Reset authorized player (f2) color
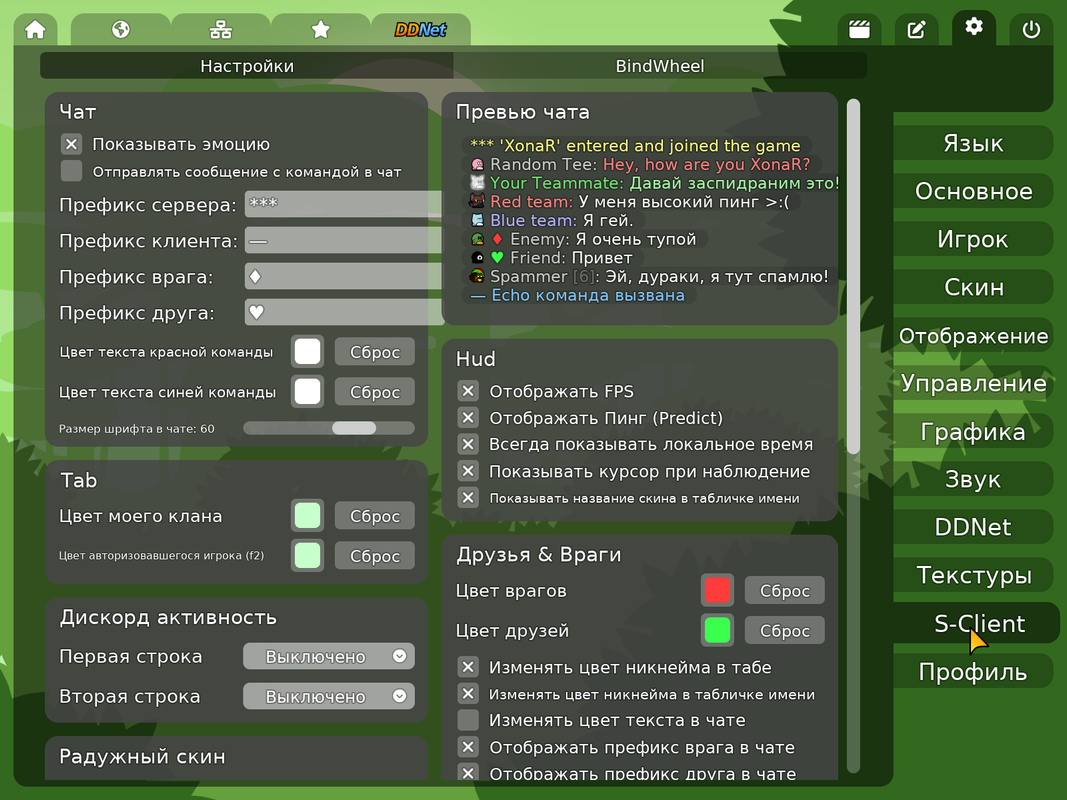 pos(375,556)
